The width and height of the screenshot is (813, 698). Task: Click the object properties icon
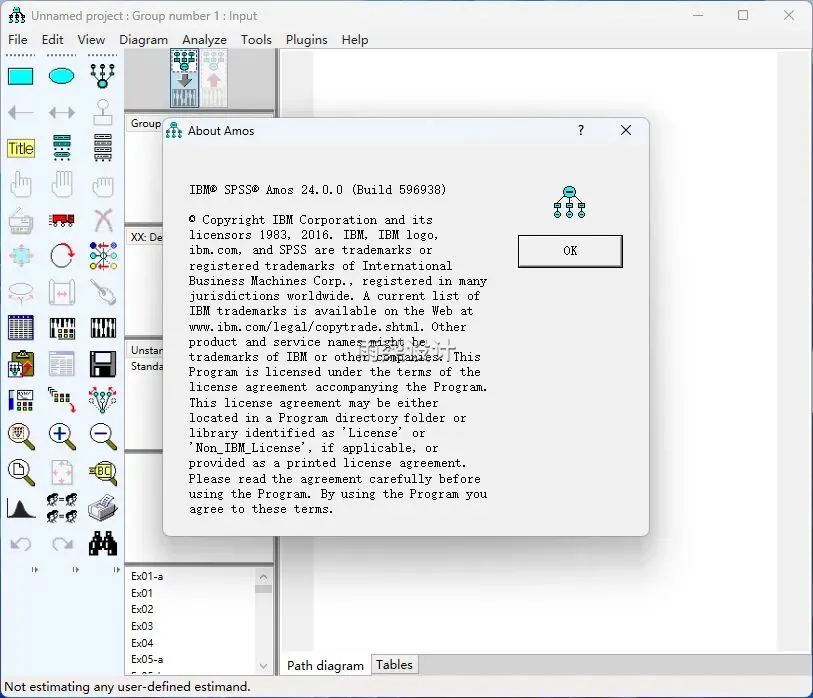click(x=21, y=400)
